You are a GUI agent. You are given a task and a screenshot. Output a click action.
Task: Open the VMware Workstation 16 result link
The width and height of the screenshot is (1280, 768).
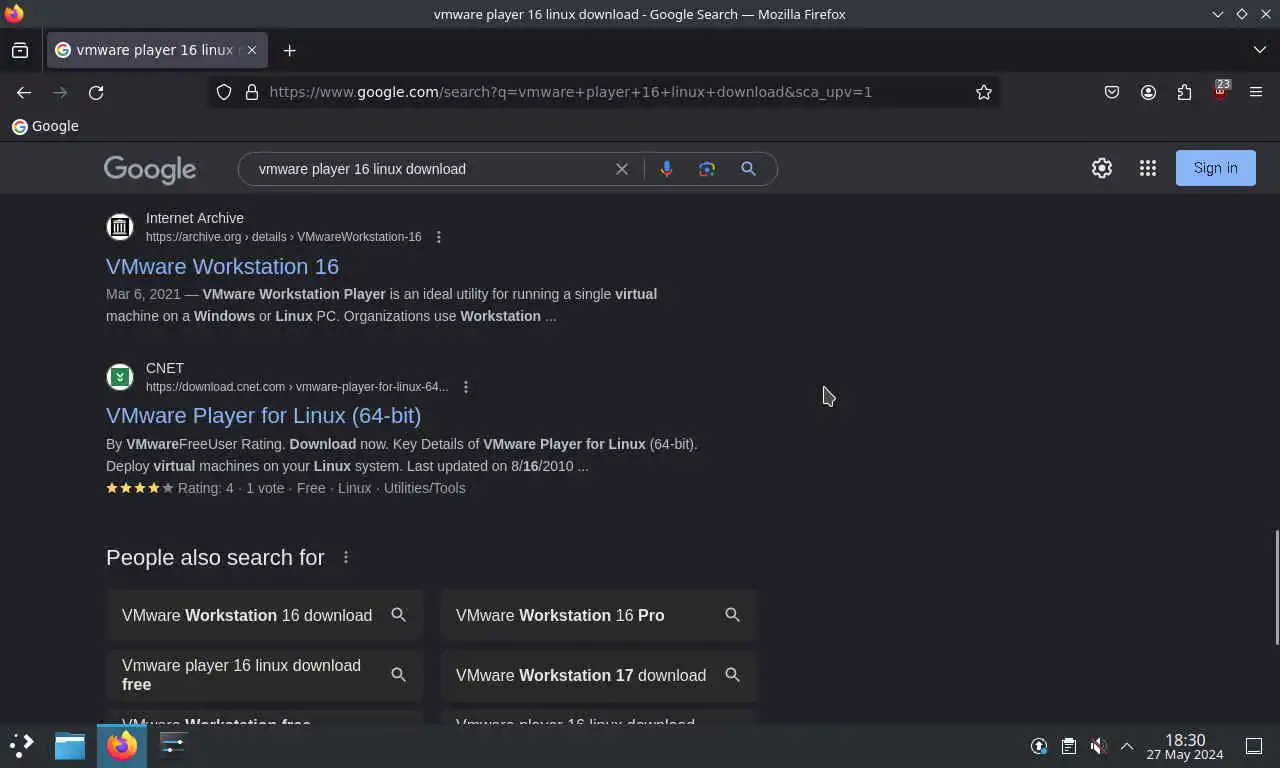point(222,266)
